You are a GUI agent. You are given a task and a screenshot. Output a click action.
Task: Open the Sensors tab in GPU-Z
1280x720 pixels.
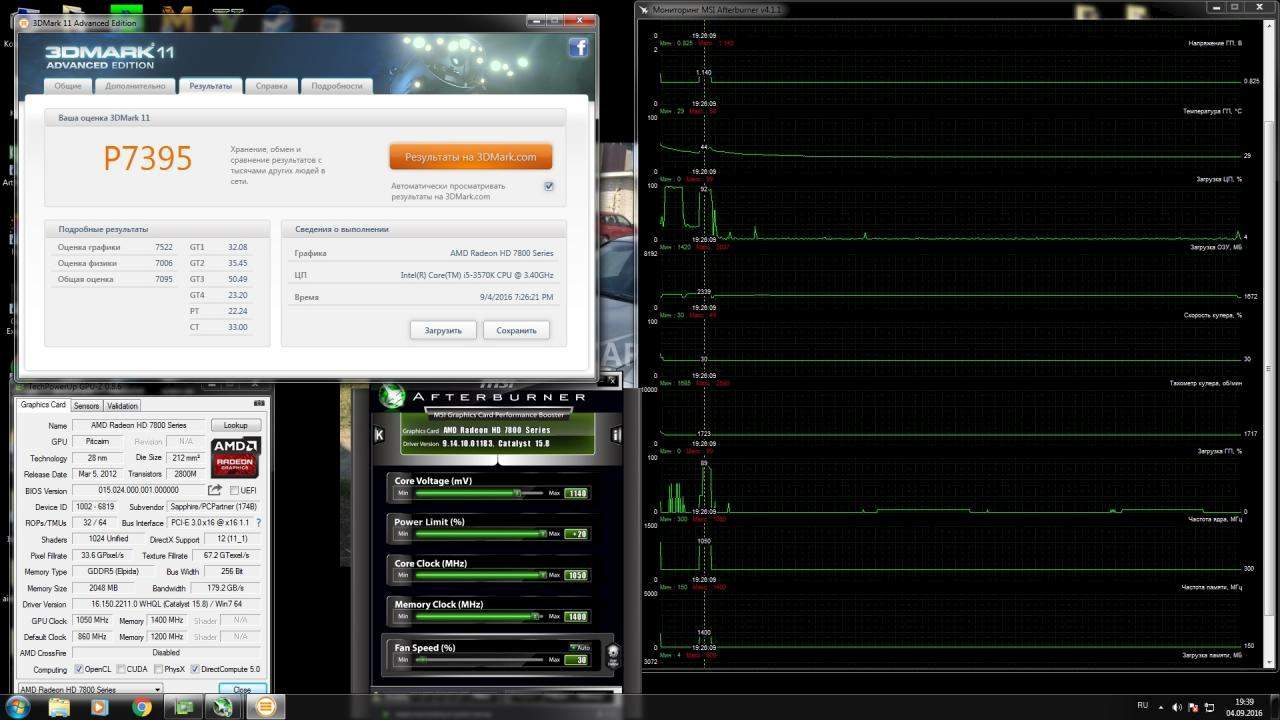click(87, 405)
